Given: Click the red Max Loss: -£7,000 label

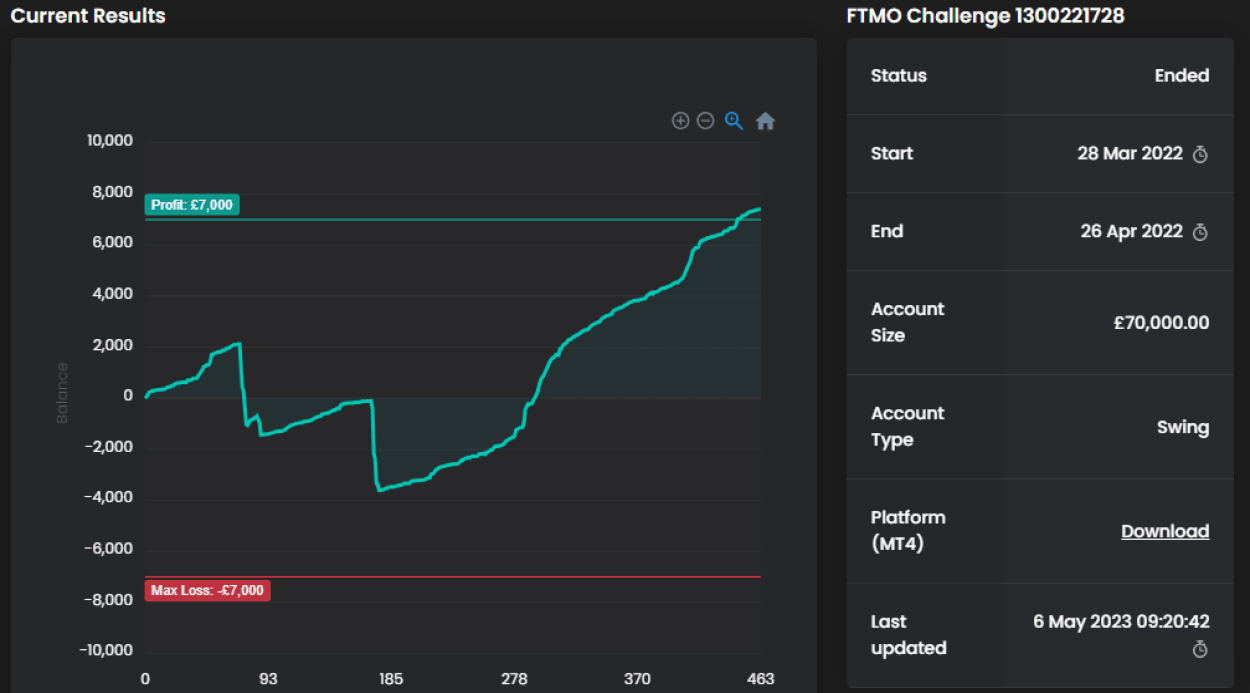Looking at the screenshot, I should (207, 590).
